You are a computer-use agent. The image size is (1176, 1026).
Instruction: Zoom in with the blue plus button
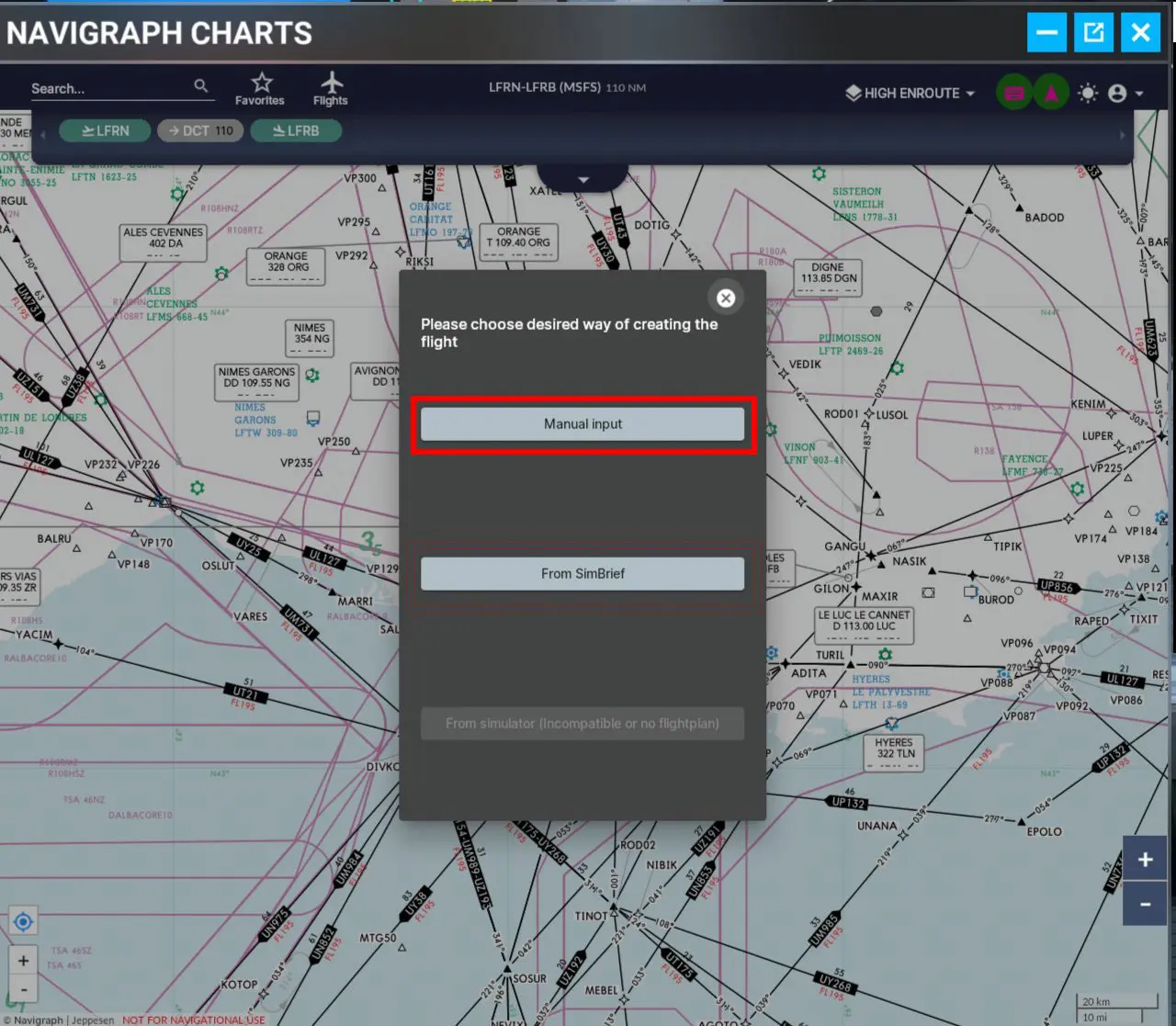coord(1145,859)
